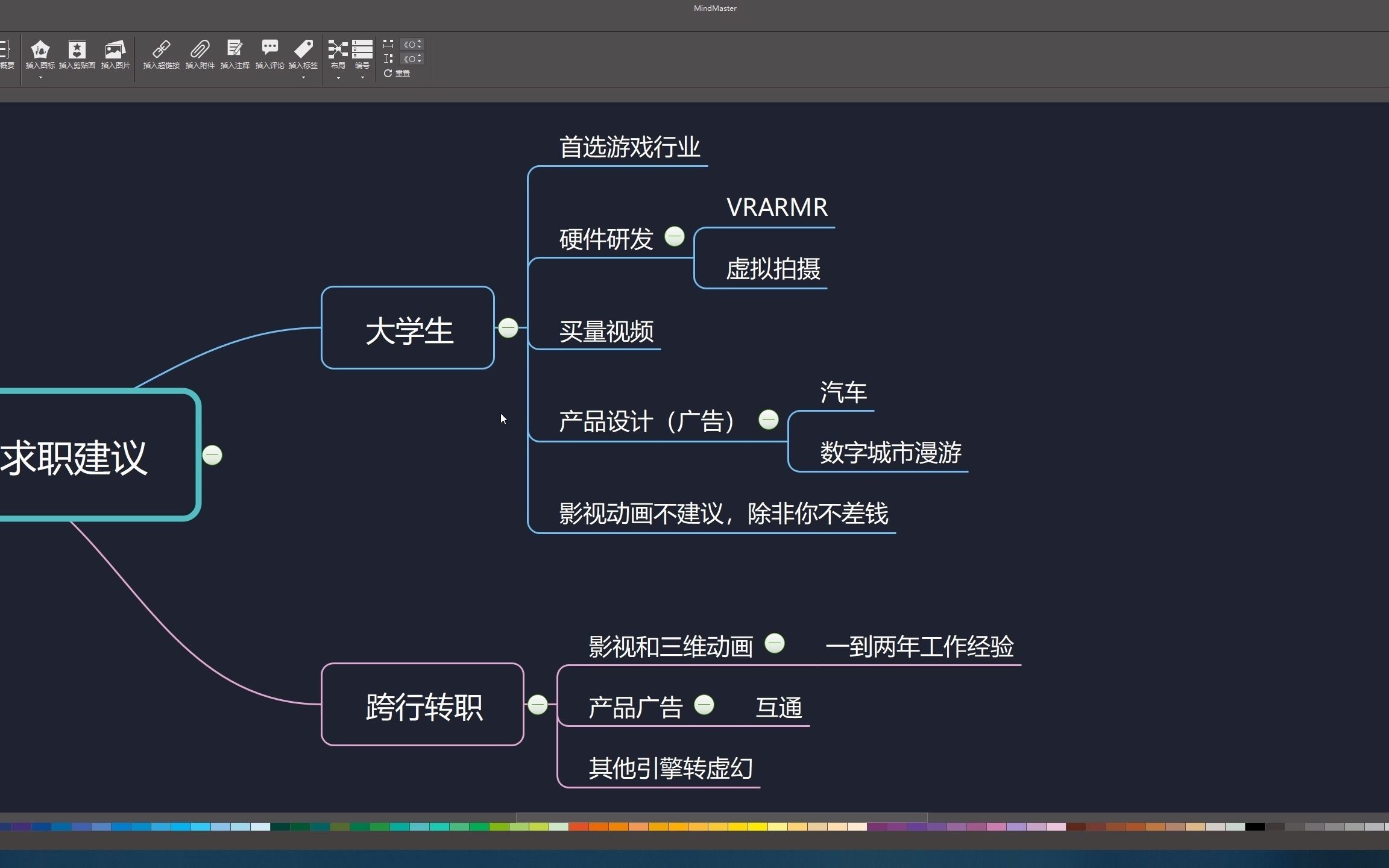Collapse the 硬件研发 subtopics
Viewport: 1389px width, 868px height.
pyautogui.click(x=675, y=236)
